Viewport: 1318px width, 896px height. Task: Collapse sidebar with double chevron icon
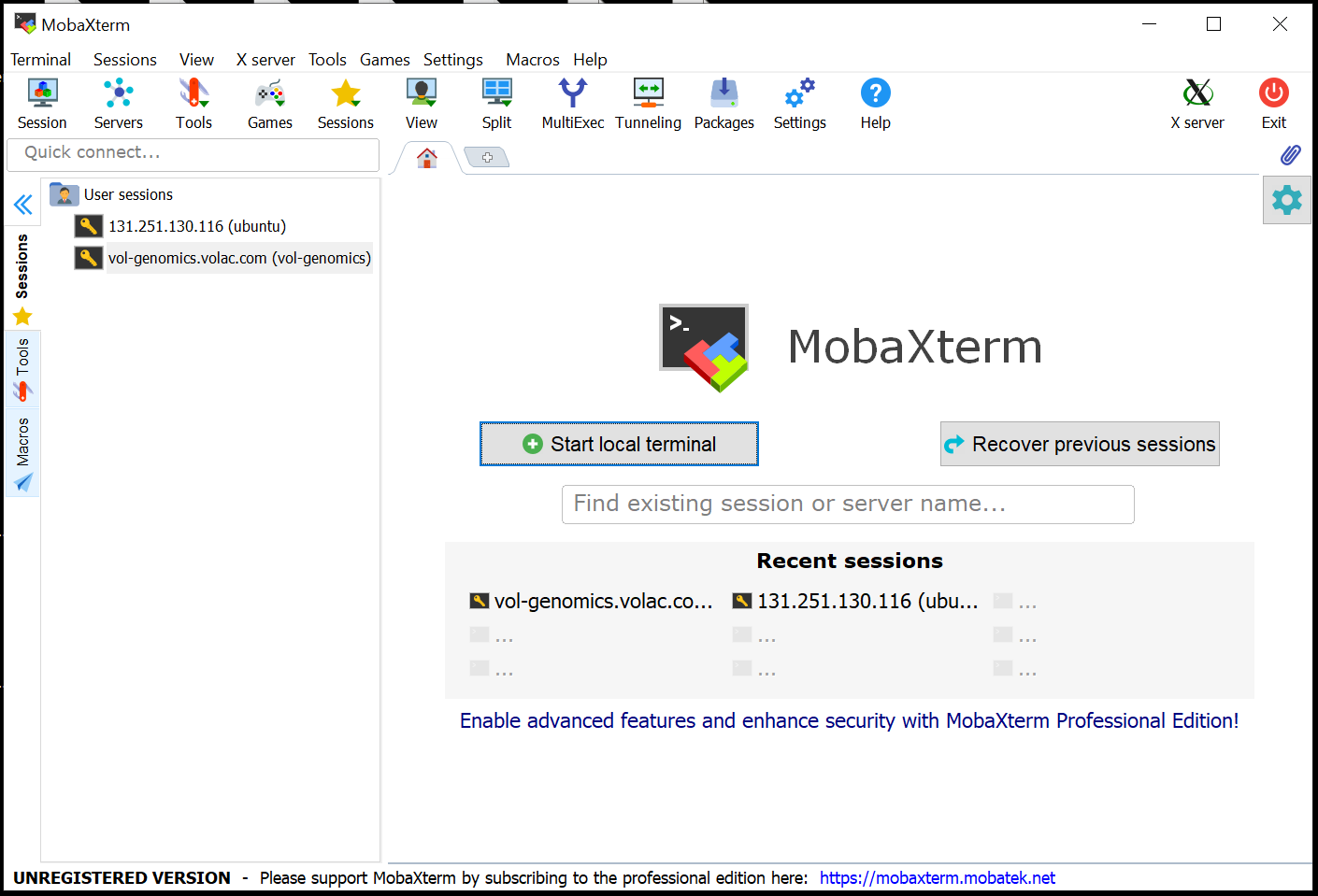pos(23,205)
